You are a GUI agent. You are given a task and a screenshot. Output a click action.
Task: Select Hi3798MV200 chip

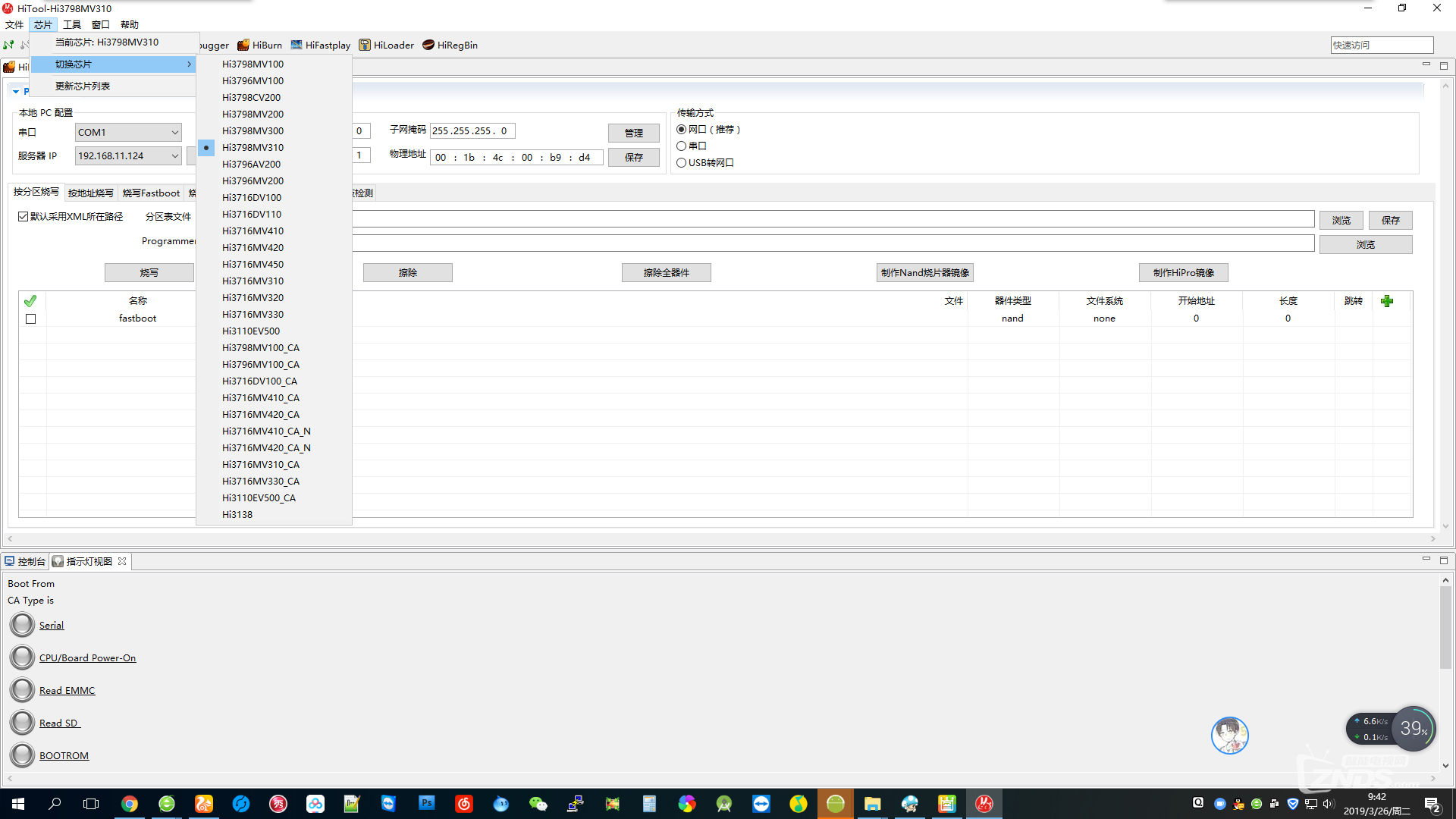coord(274,114)
